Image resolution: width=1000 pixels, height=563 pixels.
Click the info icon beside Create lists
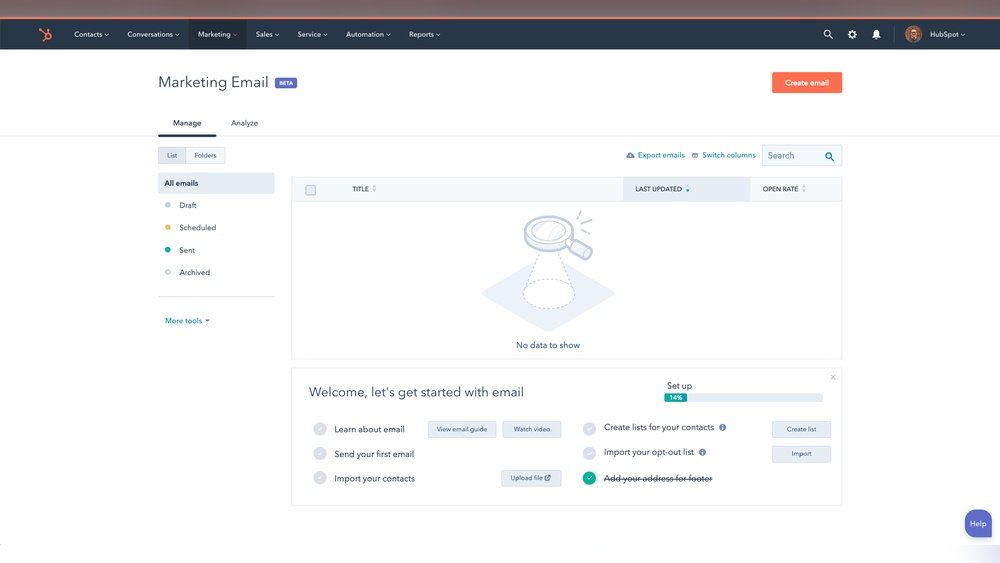tap(723, 427)
